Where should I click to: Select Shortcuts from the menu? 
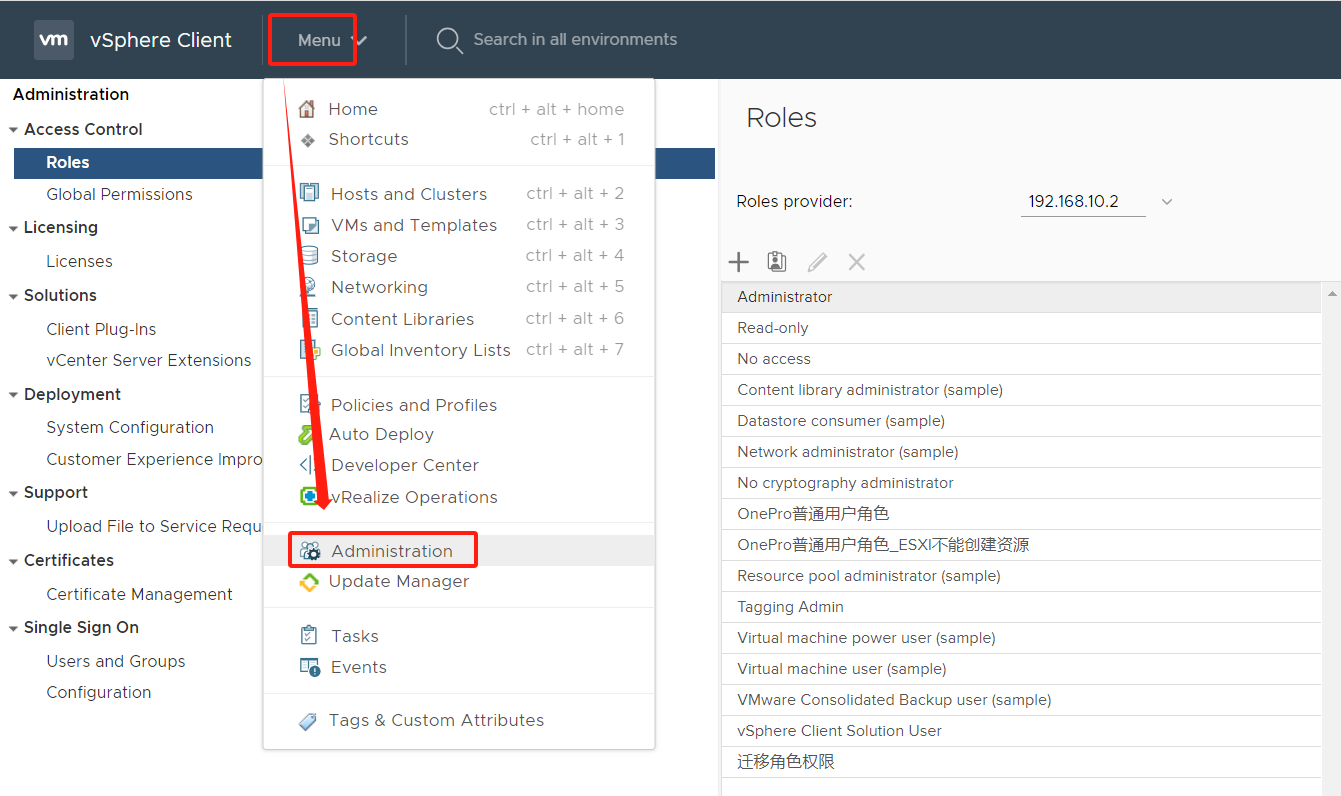tap(459, 139)
